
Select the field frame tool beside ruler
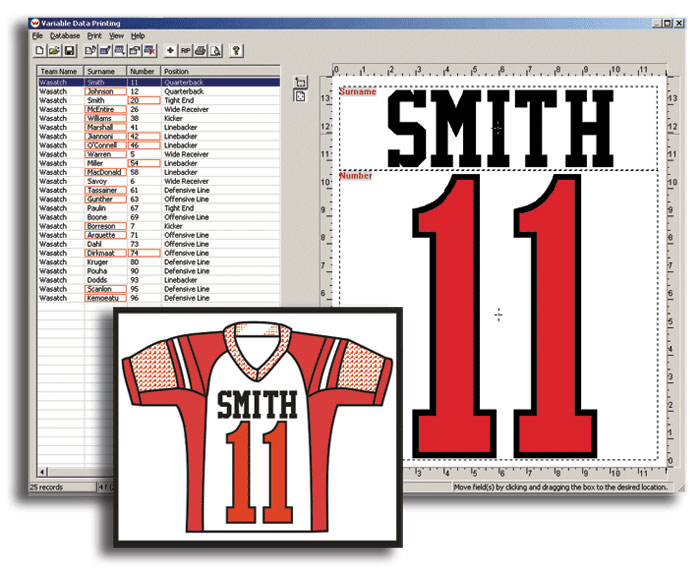pyautogui.click(x=301, y=82)
